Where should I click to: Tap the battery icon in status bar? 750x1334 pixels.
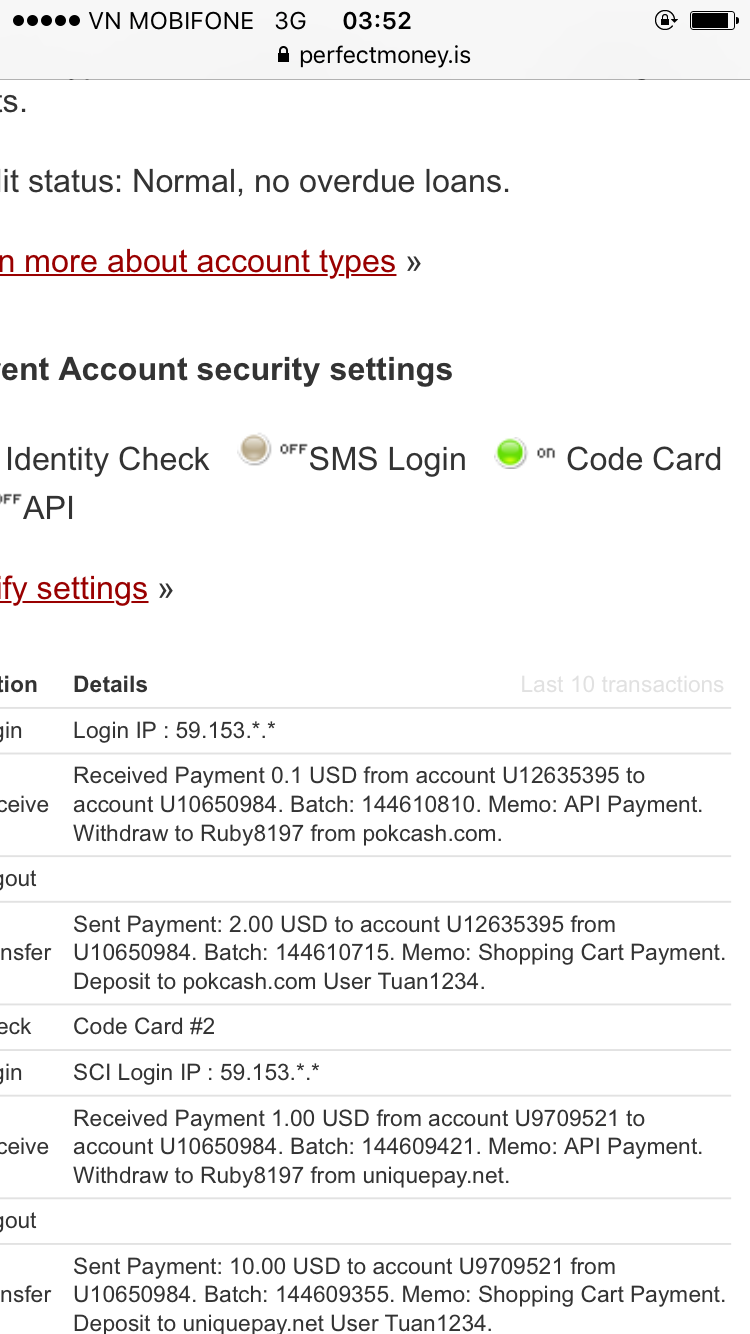[713, 20]
